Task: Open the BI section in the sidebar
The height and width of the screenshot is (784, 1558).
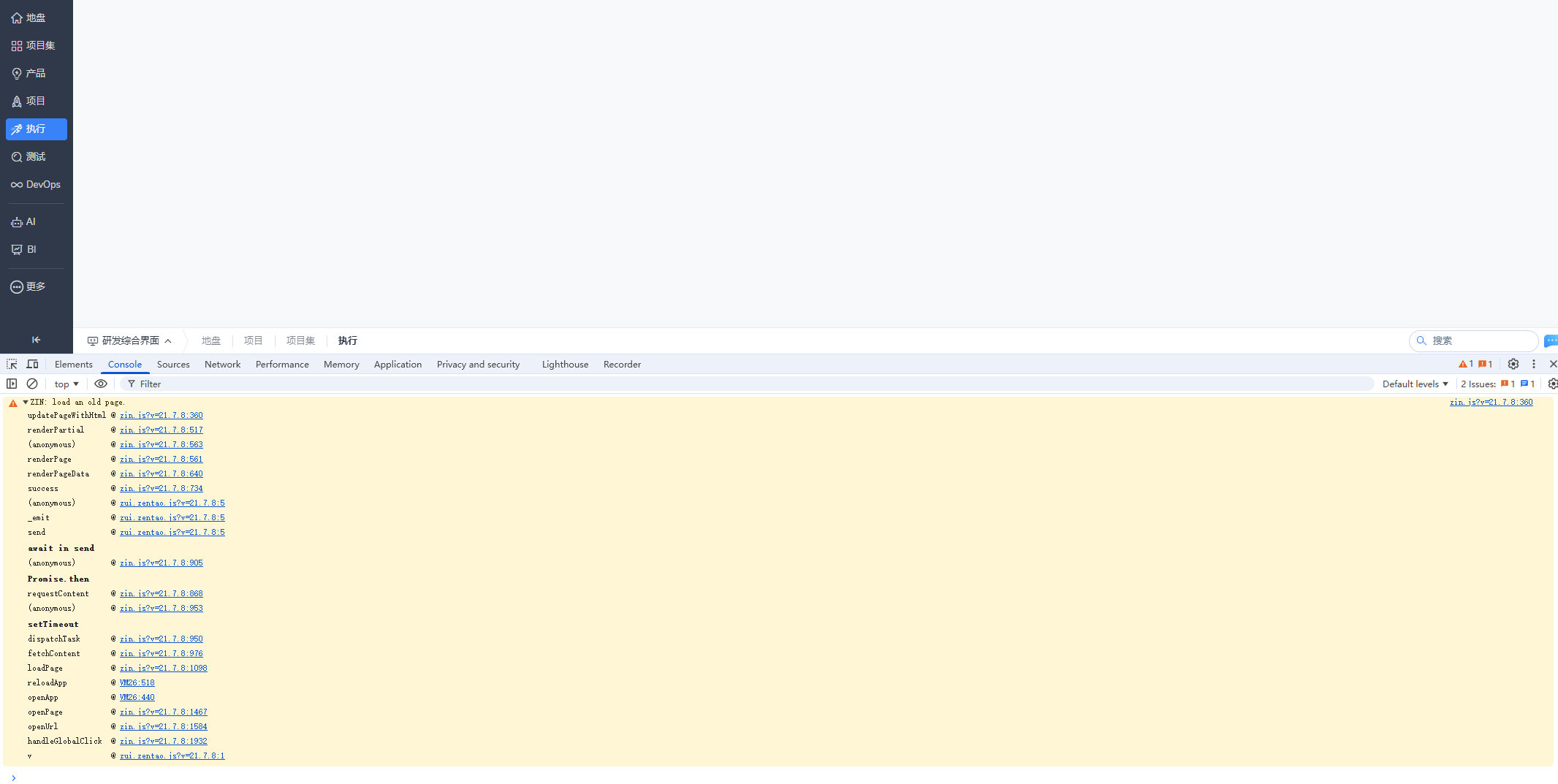Action: click(29, 249)
